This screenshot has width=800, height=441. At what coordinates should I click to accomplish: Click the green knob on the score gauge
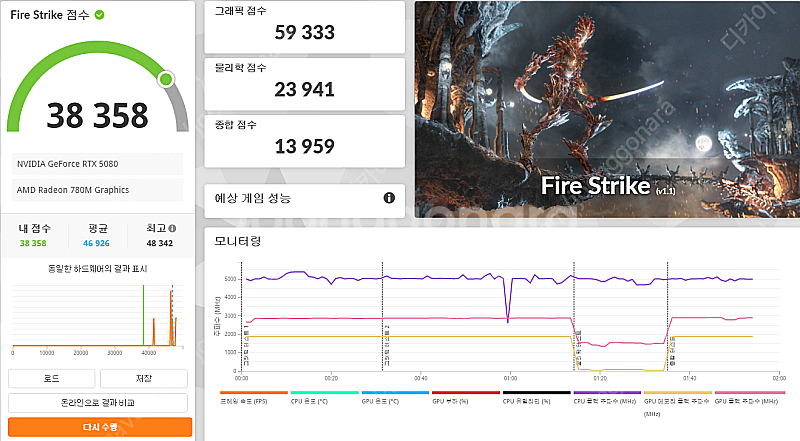(166, 79)
